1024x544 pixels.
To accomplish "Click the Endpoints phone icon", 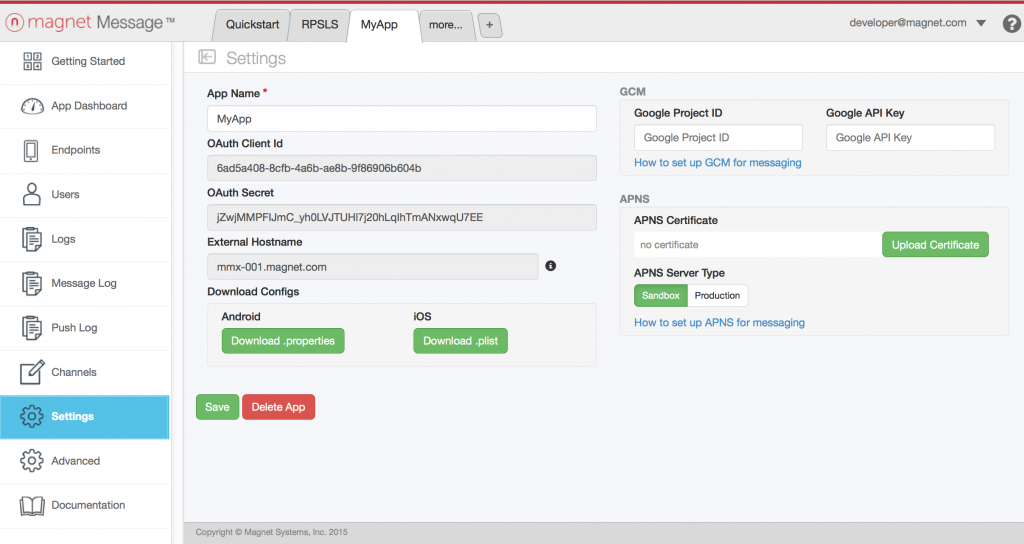I will [x=31, y=150].
